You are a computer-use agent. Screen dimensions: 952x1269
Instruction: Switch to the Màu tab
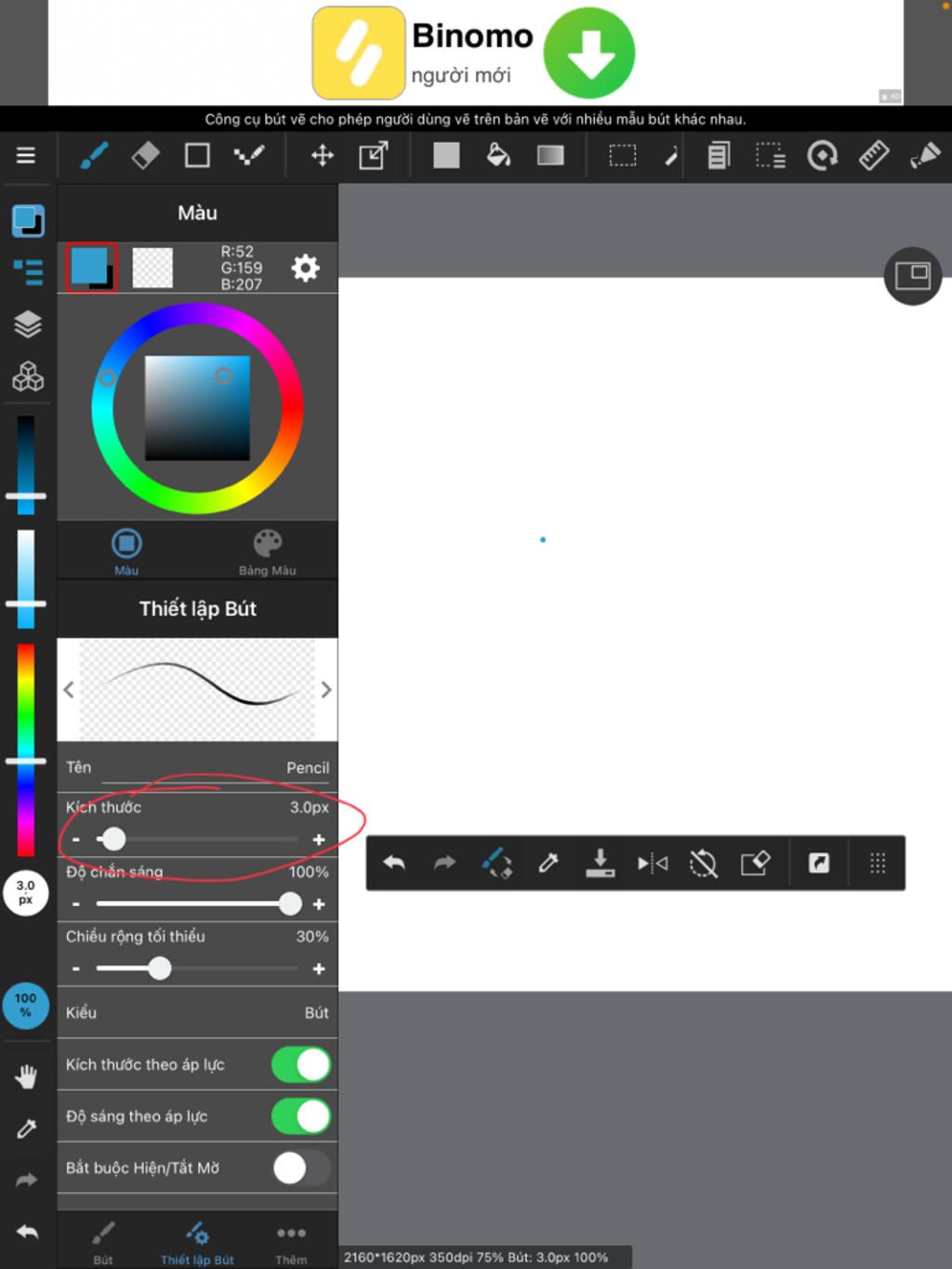[x=126, y=551]
